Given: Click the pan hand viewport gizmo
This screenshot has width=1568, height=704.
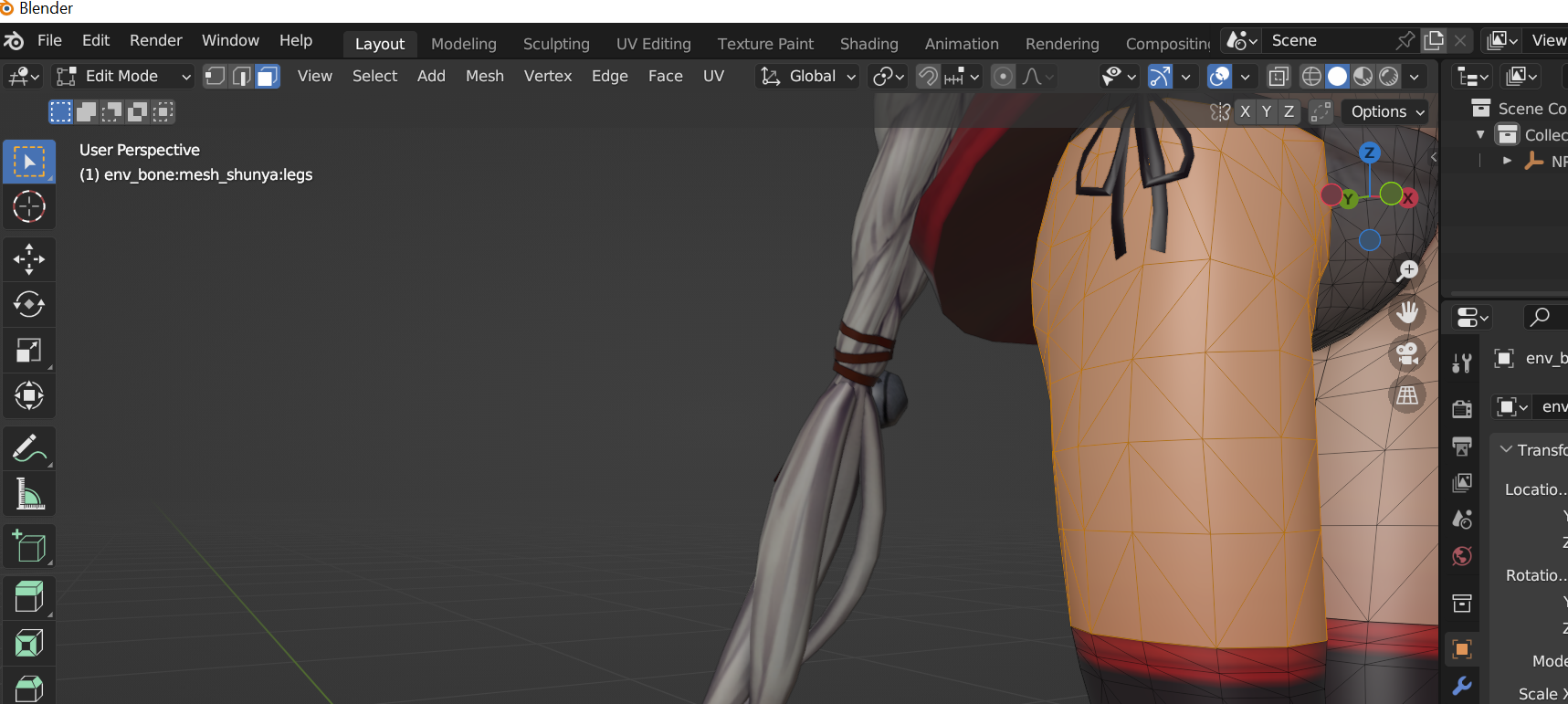Looking at the screenshot, I should coord(1407,312).
